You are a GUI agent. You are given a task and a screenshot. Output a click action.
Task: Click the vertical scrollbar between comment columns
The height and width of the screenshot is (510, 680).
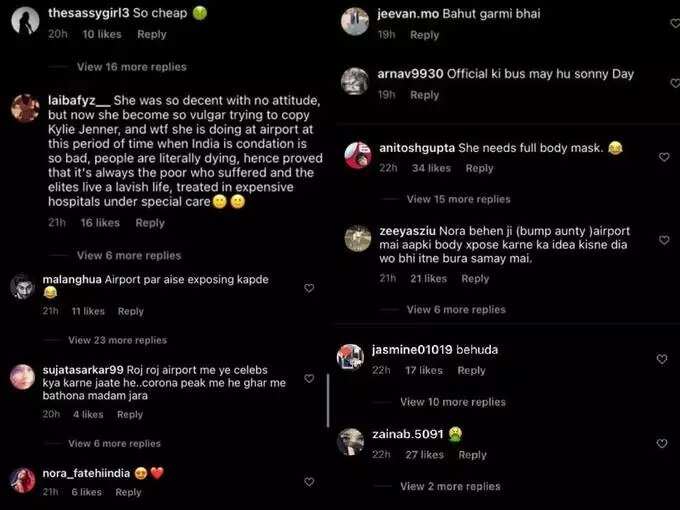click(x=328, y=401)
